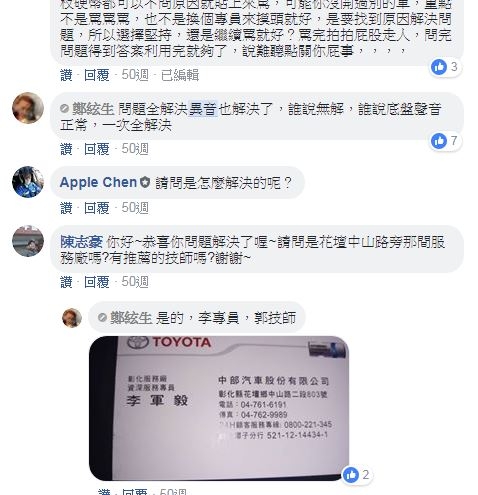
Task: Open the like reactions showing 3
Action: tap(445, 67)
